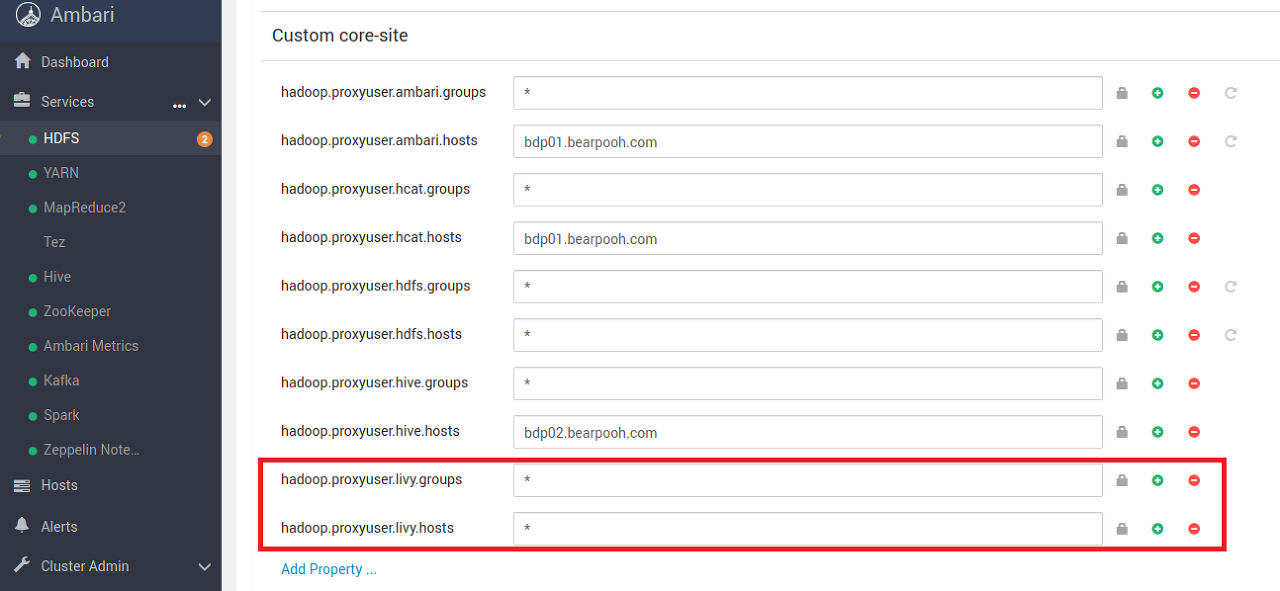
Task: Edit the hadoop.proxyuser.hcat.hosts value field
Action: coord(808,238)
